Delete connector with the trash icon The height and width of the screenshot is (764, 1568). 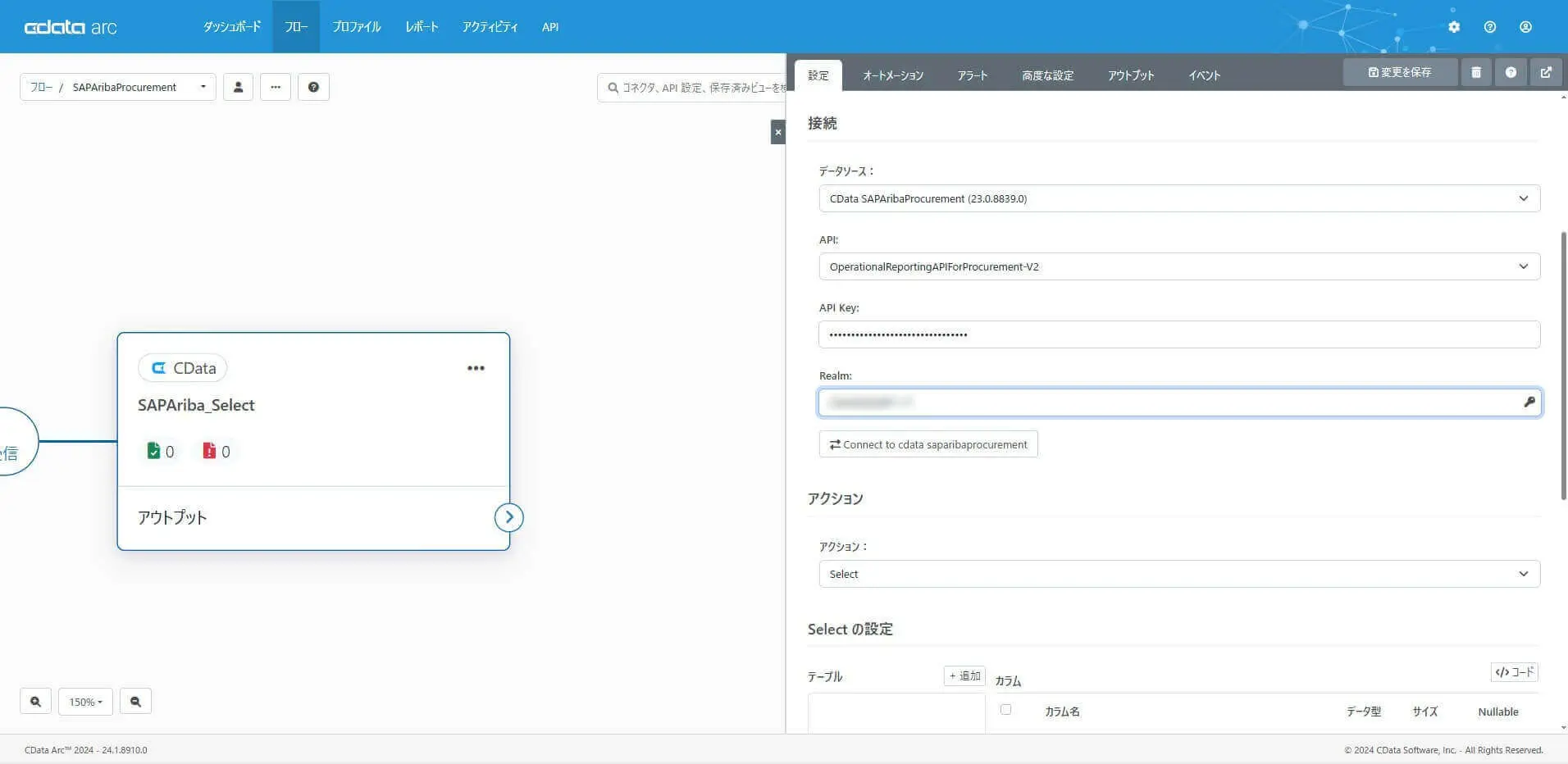point(1476,72)
